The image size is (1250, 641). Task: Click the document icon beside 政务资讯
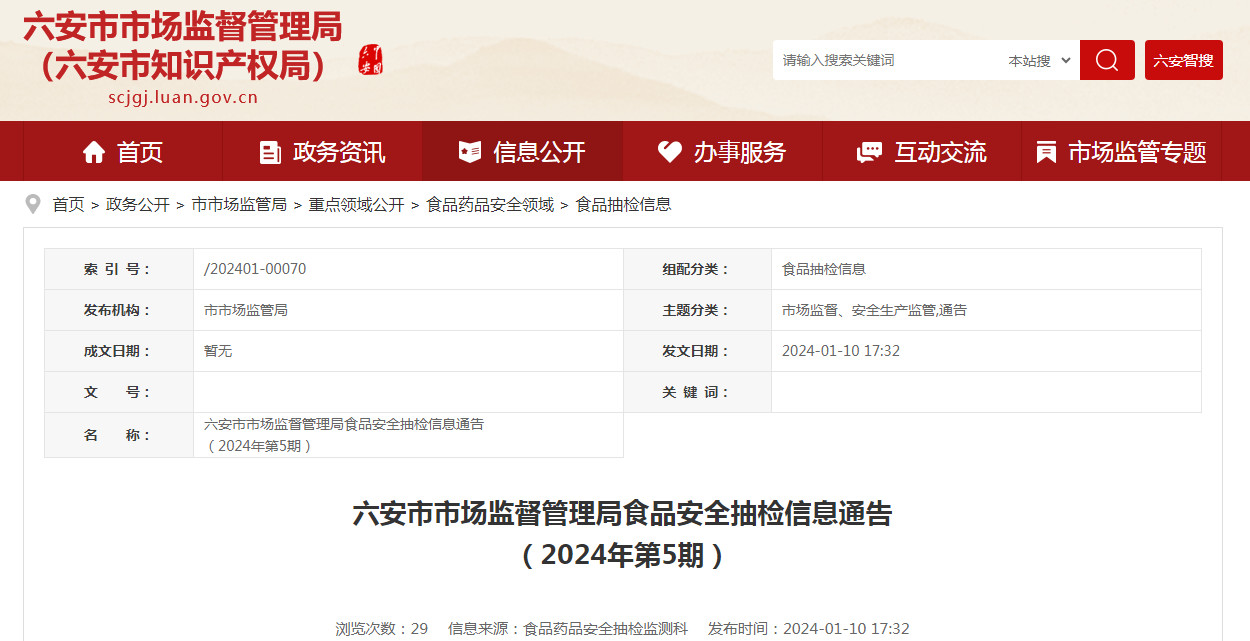pyautogui.click(x=270, y=152)
